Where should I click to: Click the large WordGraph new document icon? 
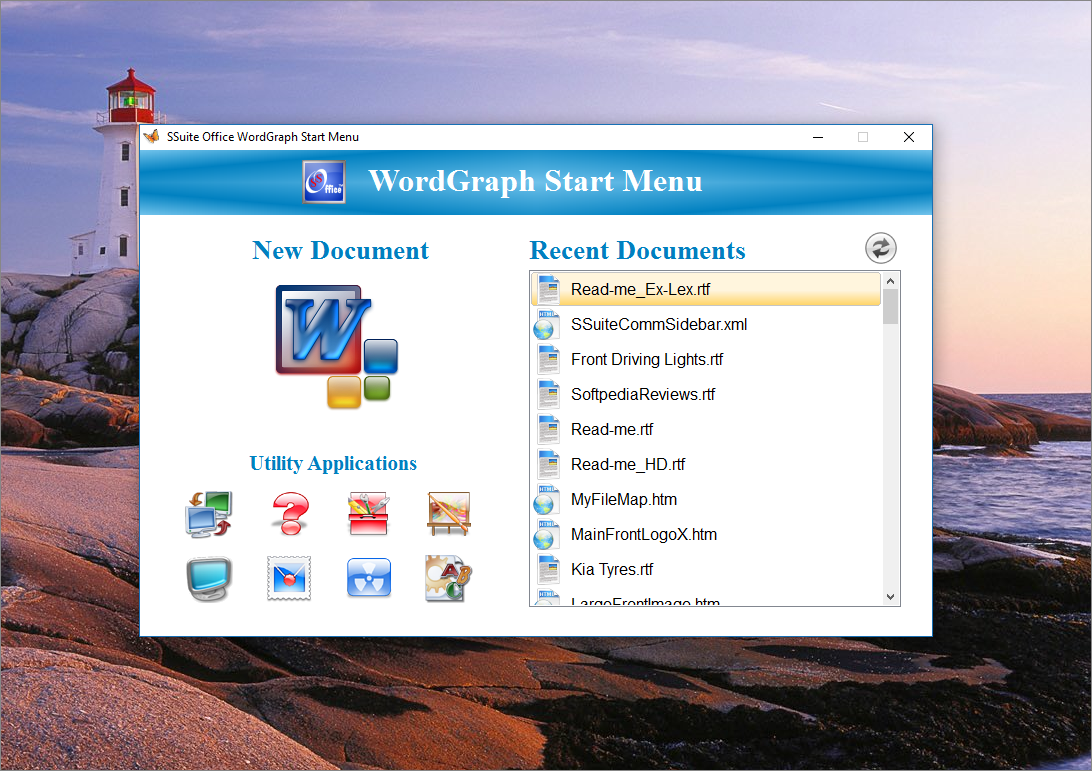tap(336, 346)
